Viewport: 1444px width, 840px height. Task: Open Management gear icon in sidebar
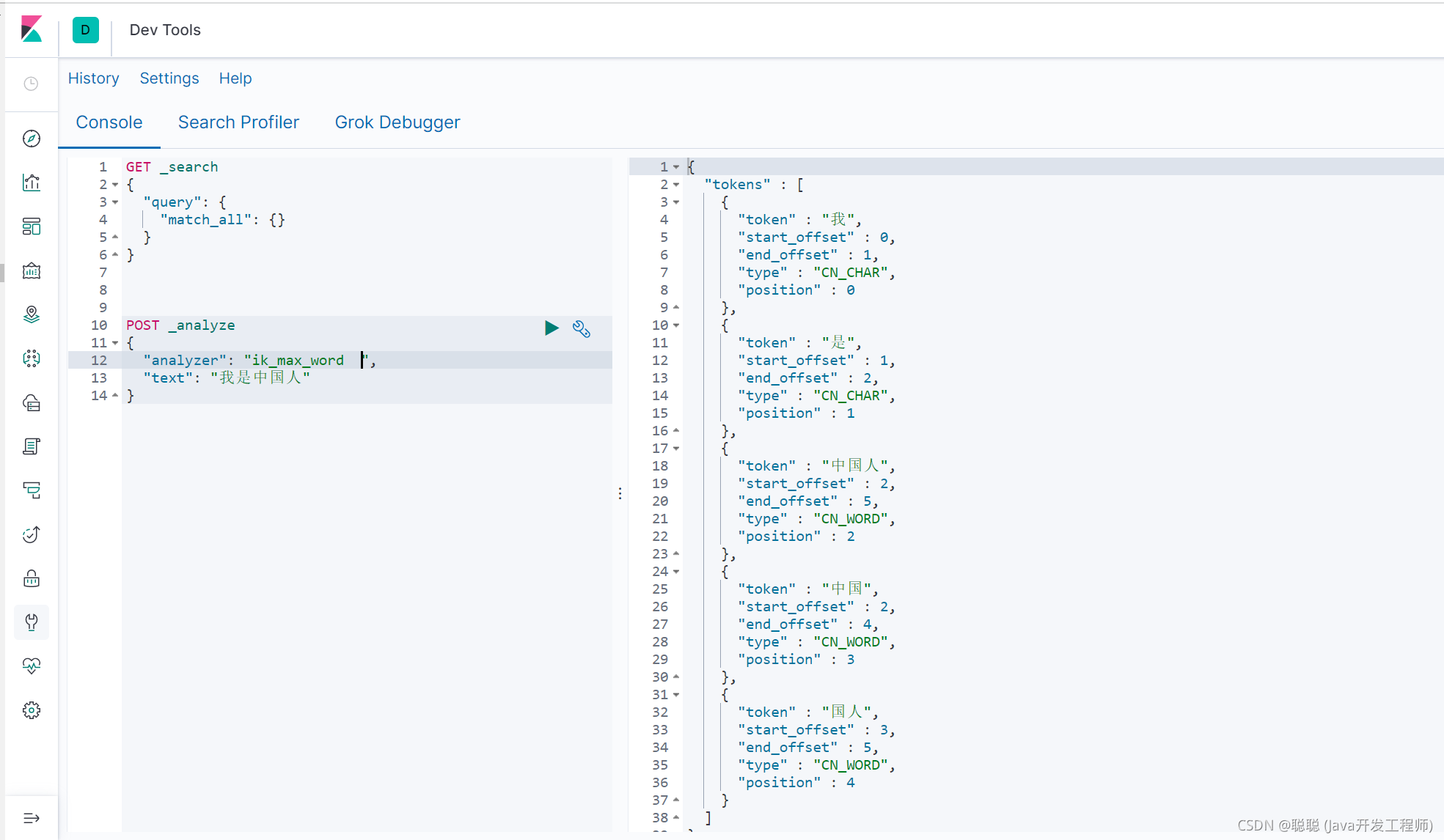point(32,710)
